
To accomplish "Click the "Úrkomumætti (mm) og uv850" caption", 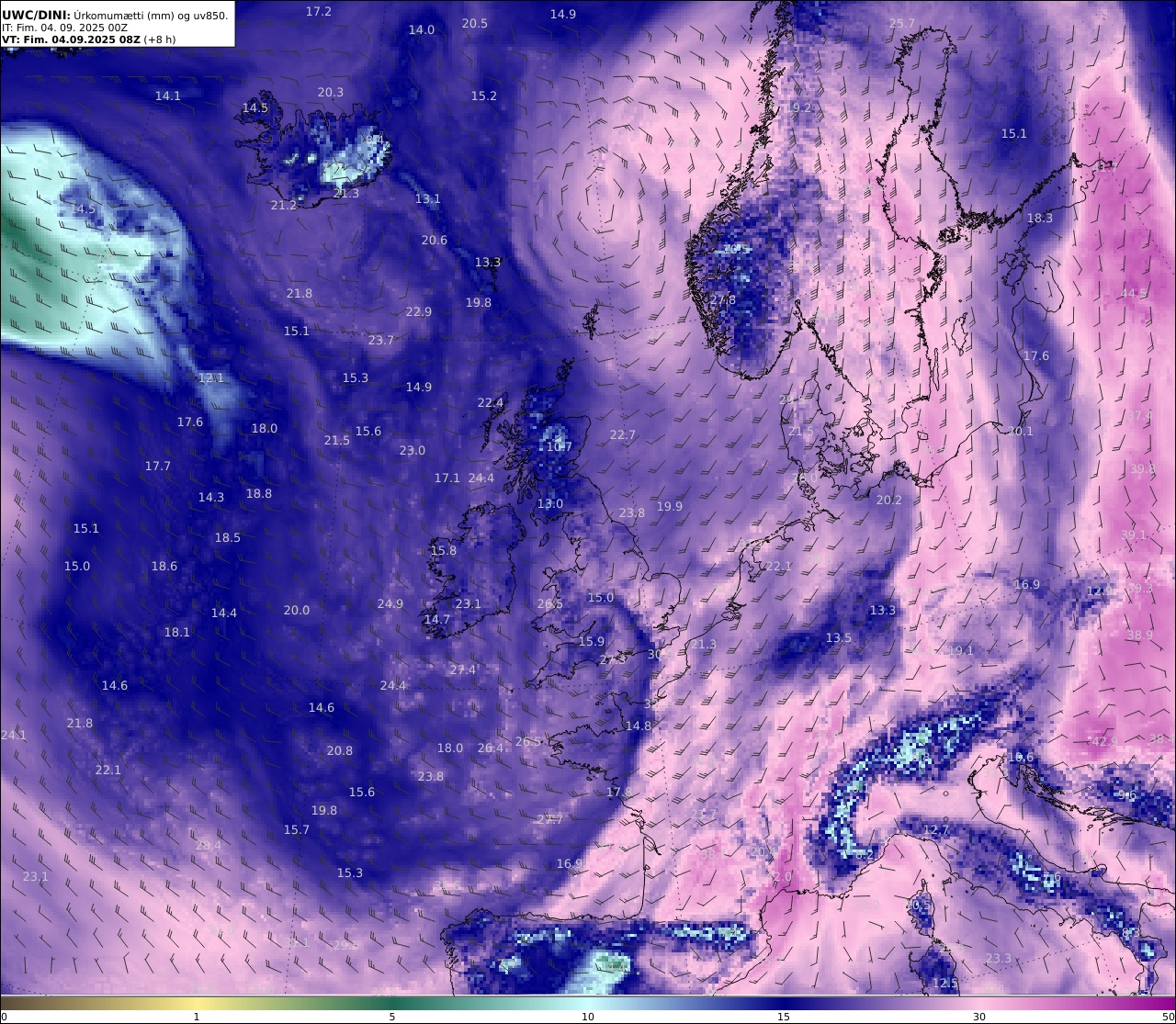I will [151, 15].
